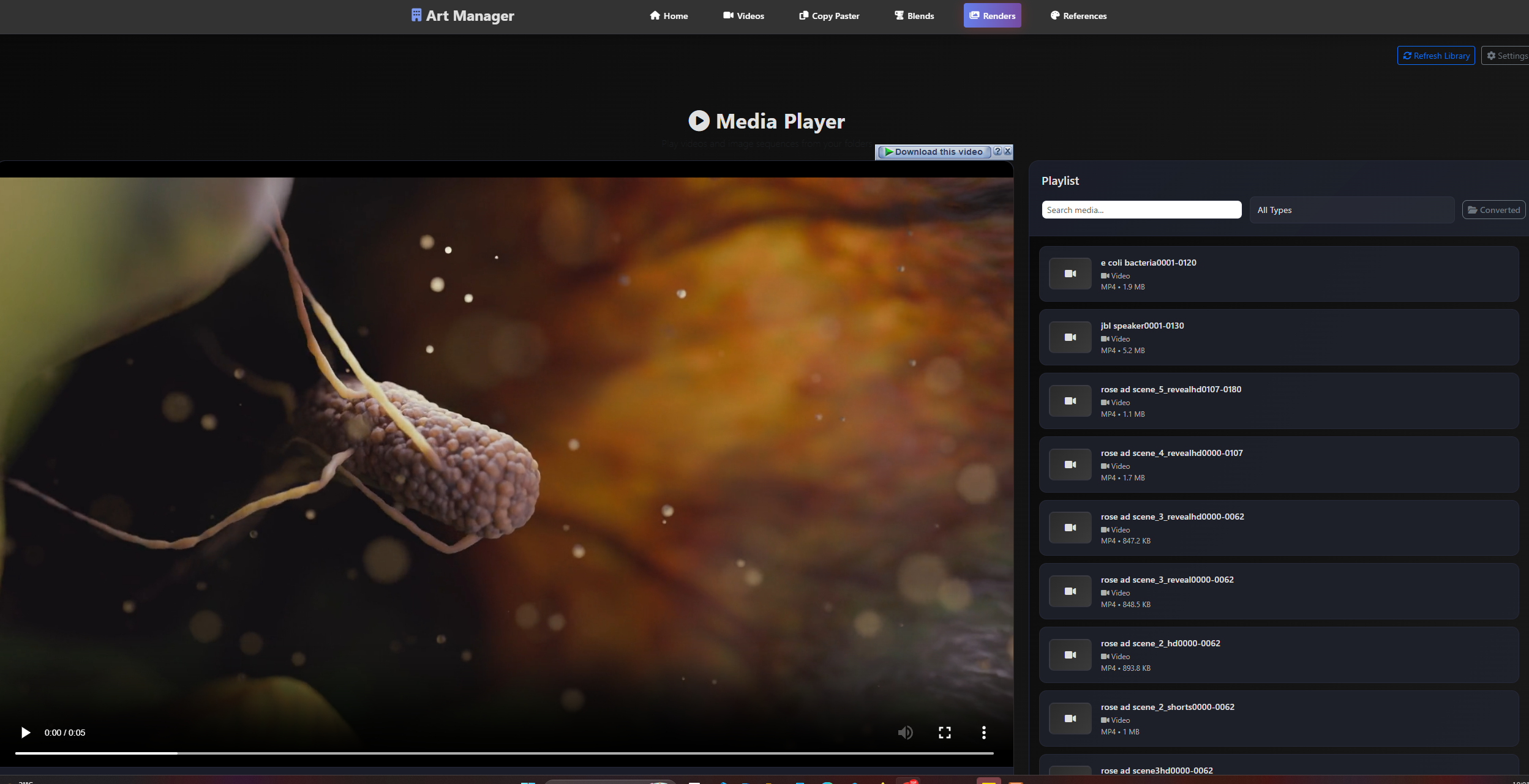
Task: Select the Renders tab
Action: click(x=992, y=15)
